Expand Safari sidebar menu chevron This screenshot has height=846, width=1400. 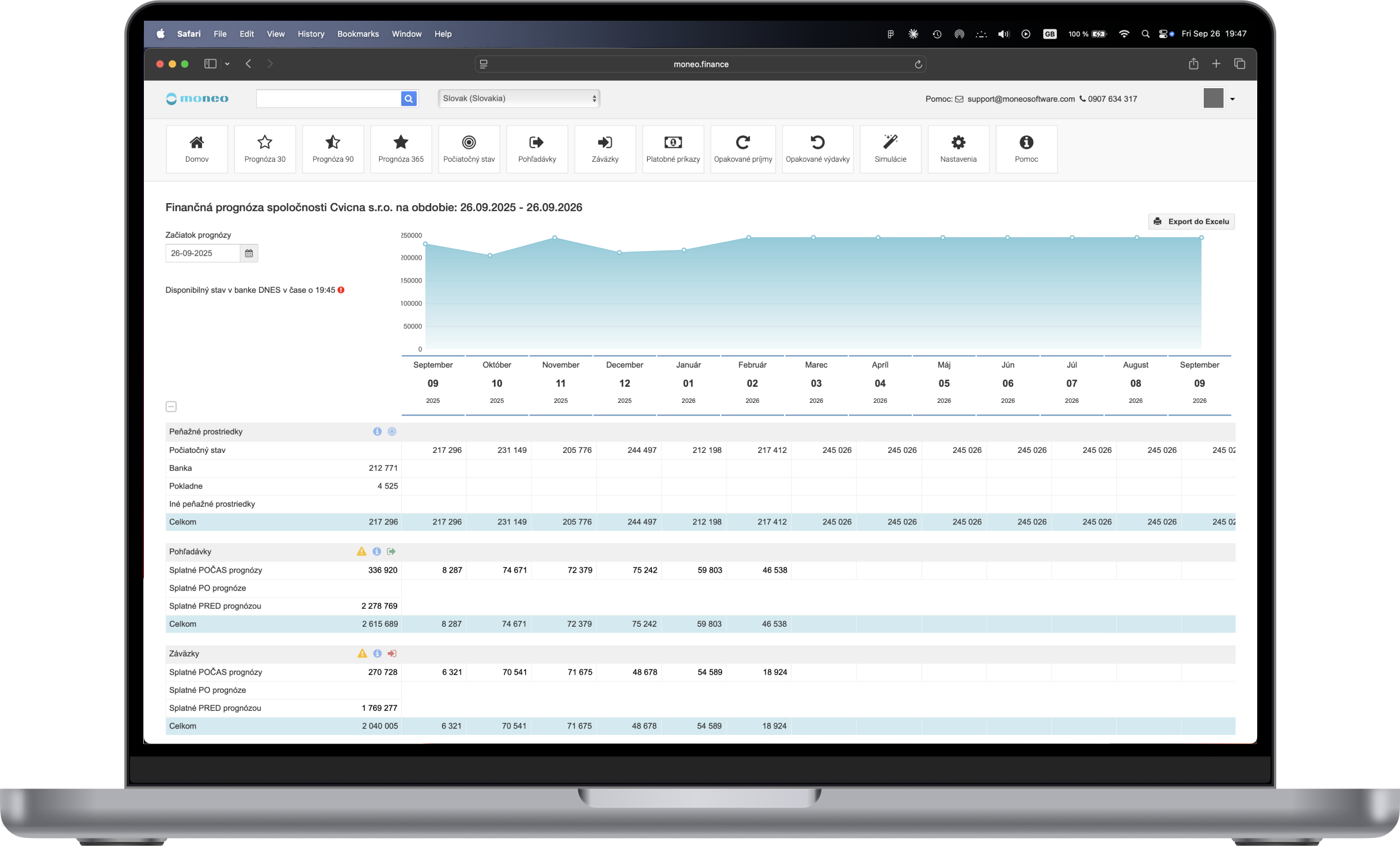227,64
